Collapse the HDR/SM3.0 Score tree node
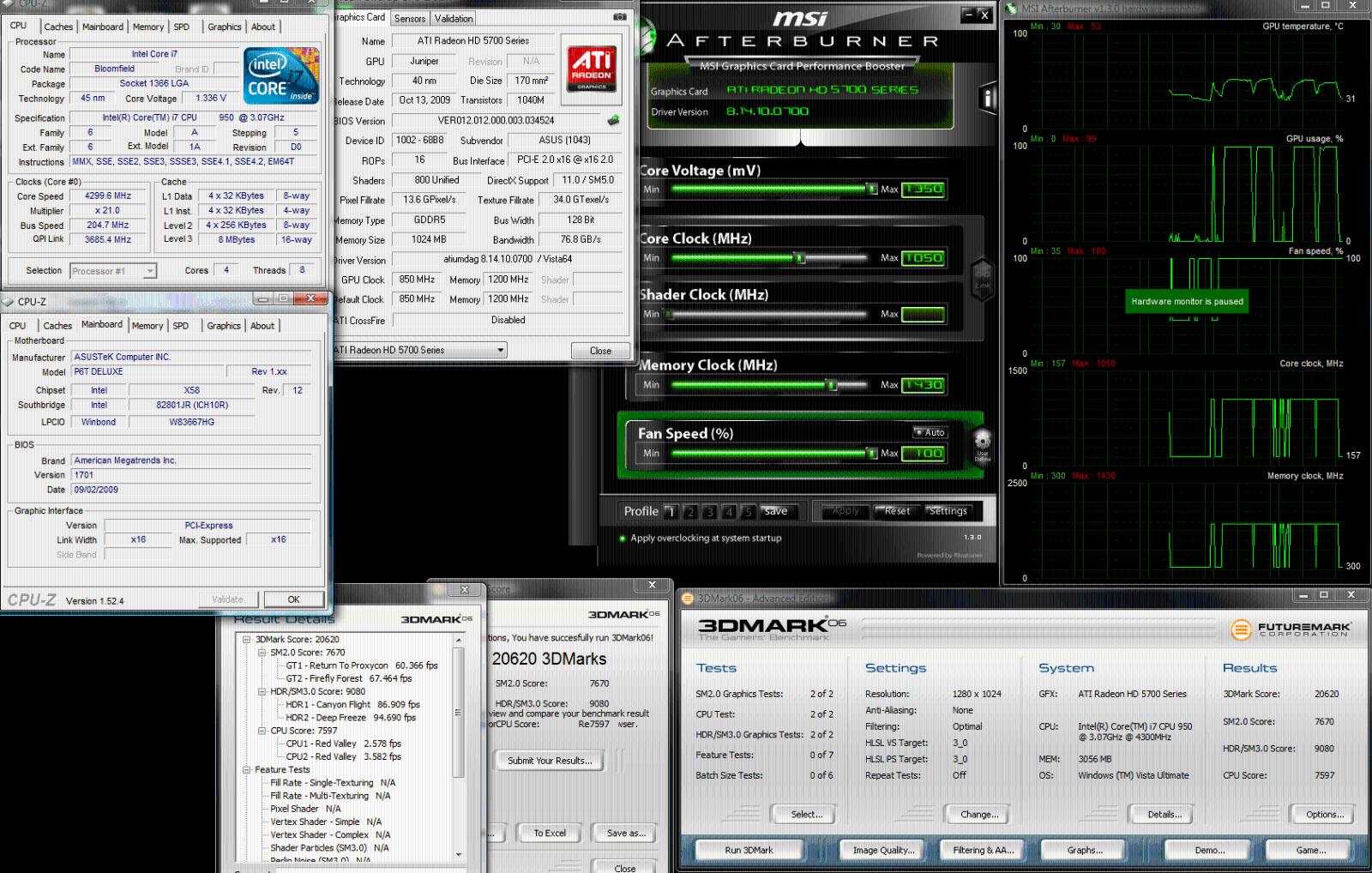The width and height of the screenshot is (1372, 873). click(x=262, y=691)
